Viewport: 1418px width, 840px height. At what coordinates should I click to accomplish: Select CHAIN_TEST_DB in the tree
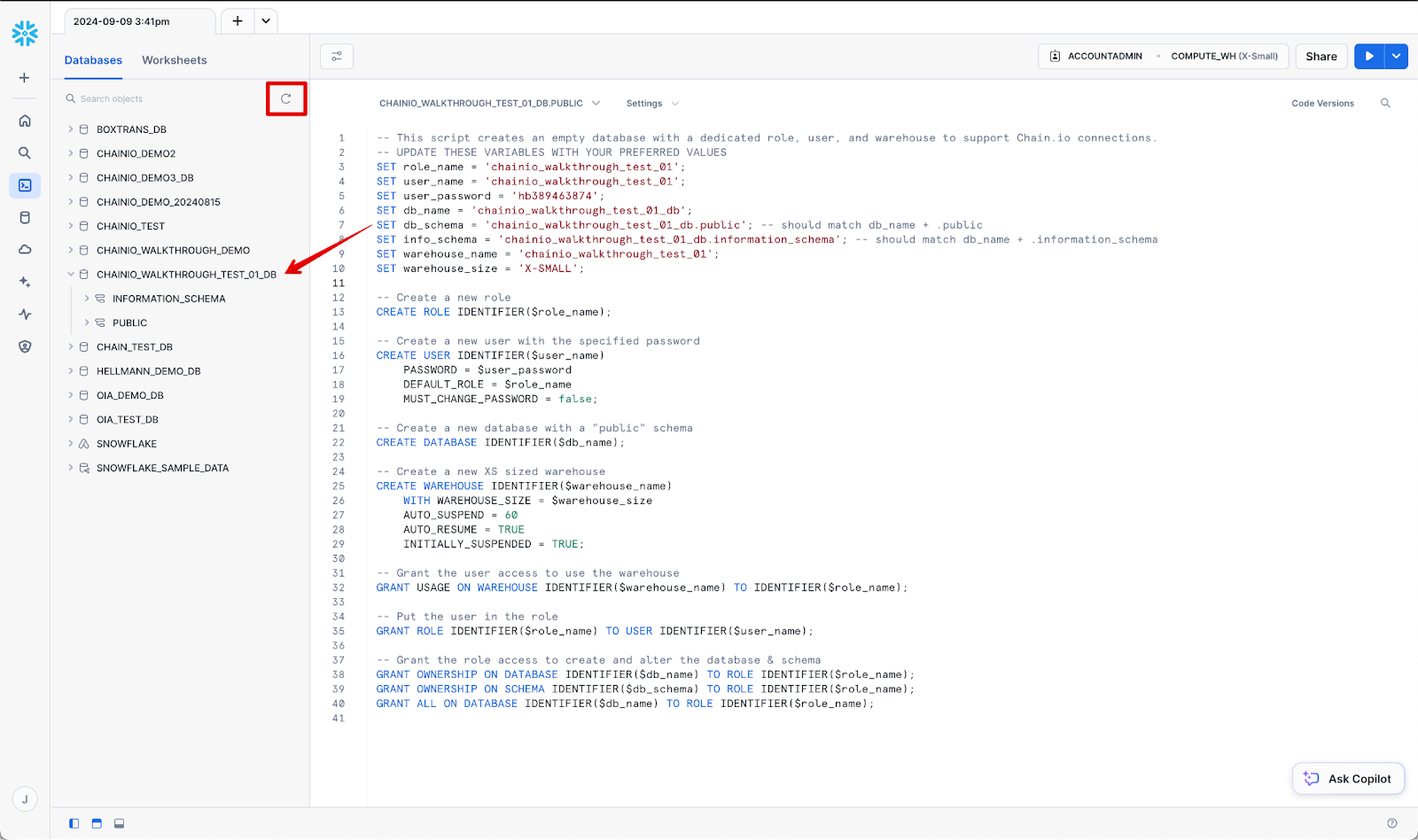135,347
